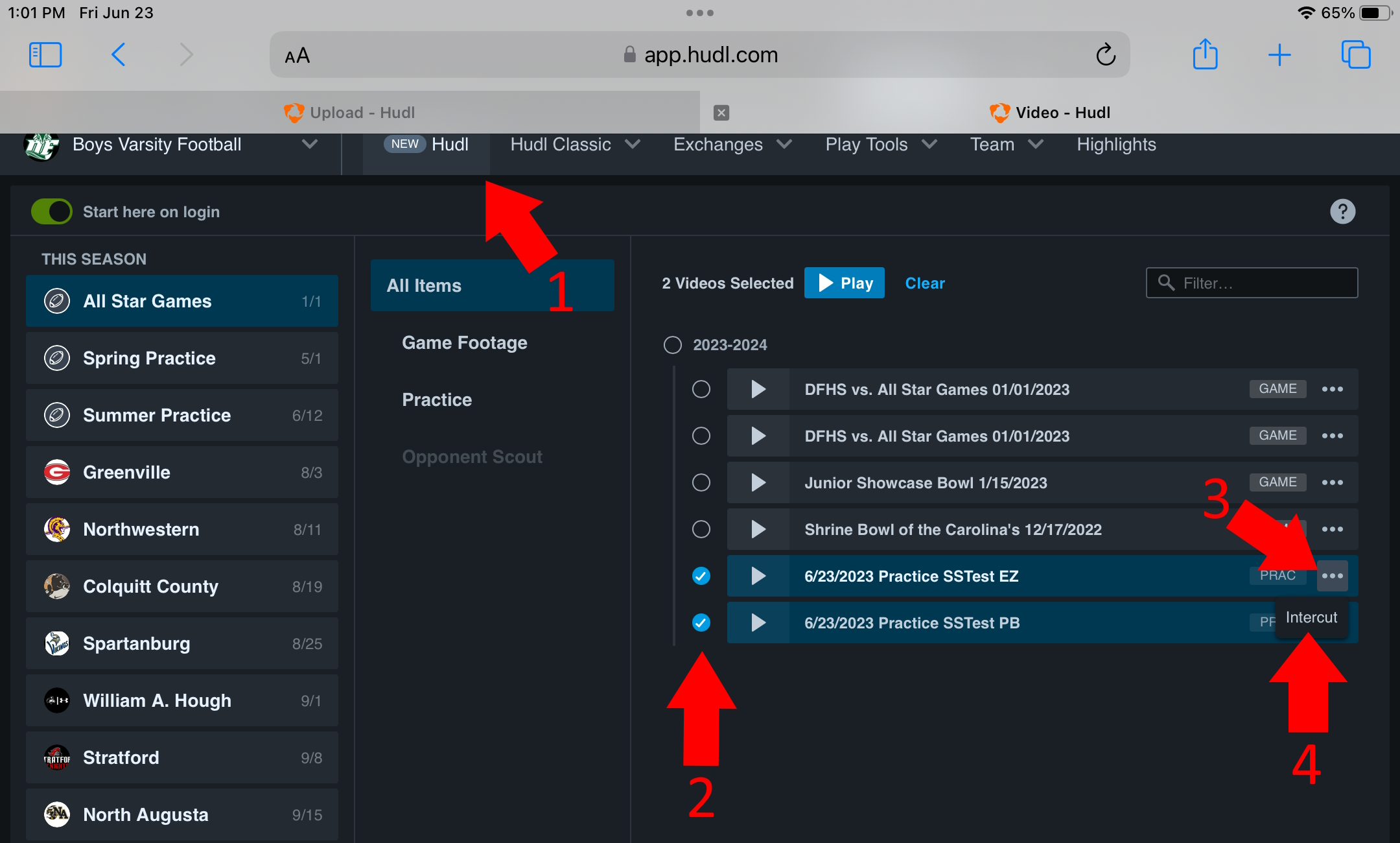Click the Filter search field
Image resolution: width=1400 pixels, height=843 pixels.
[1252, 283]
